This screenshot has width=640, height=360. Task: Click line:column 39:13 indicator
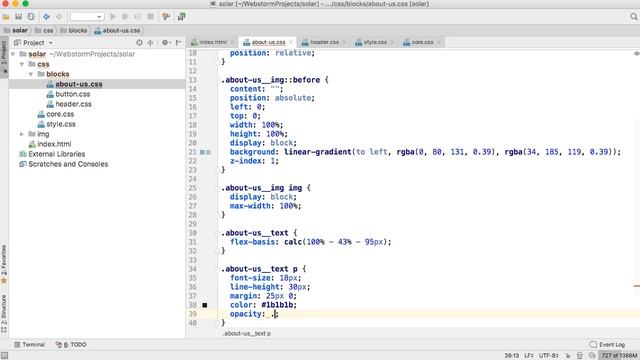tap(511, 356)
